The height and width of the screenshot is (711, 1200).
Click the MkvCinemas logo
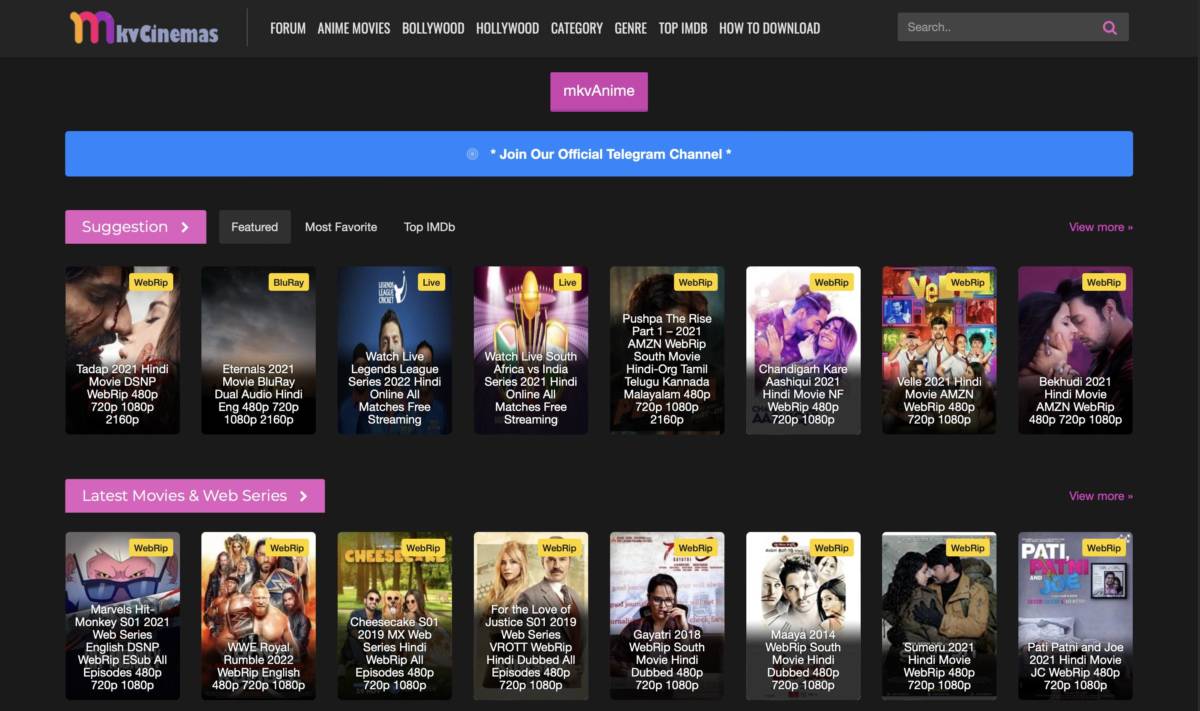(x=144, y=28)
